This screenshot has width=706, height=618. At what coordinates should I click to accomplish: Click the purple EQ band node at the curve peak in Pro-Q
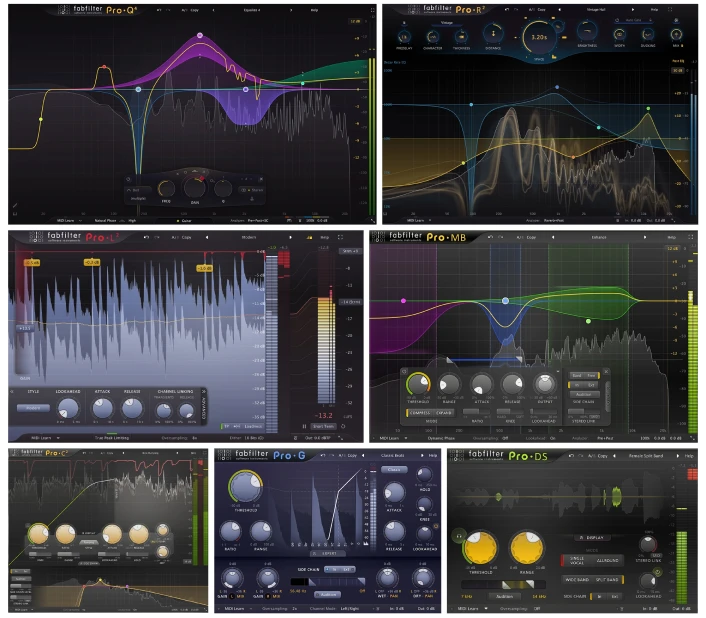(x=200, y=35)
